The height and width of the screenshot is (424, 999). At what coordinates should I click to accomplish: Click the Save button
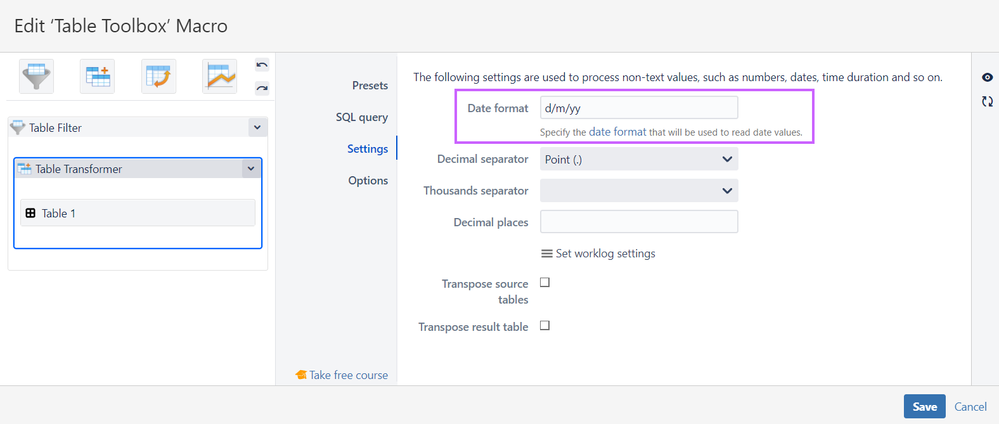(x=924, y=406)
